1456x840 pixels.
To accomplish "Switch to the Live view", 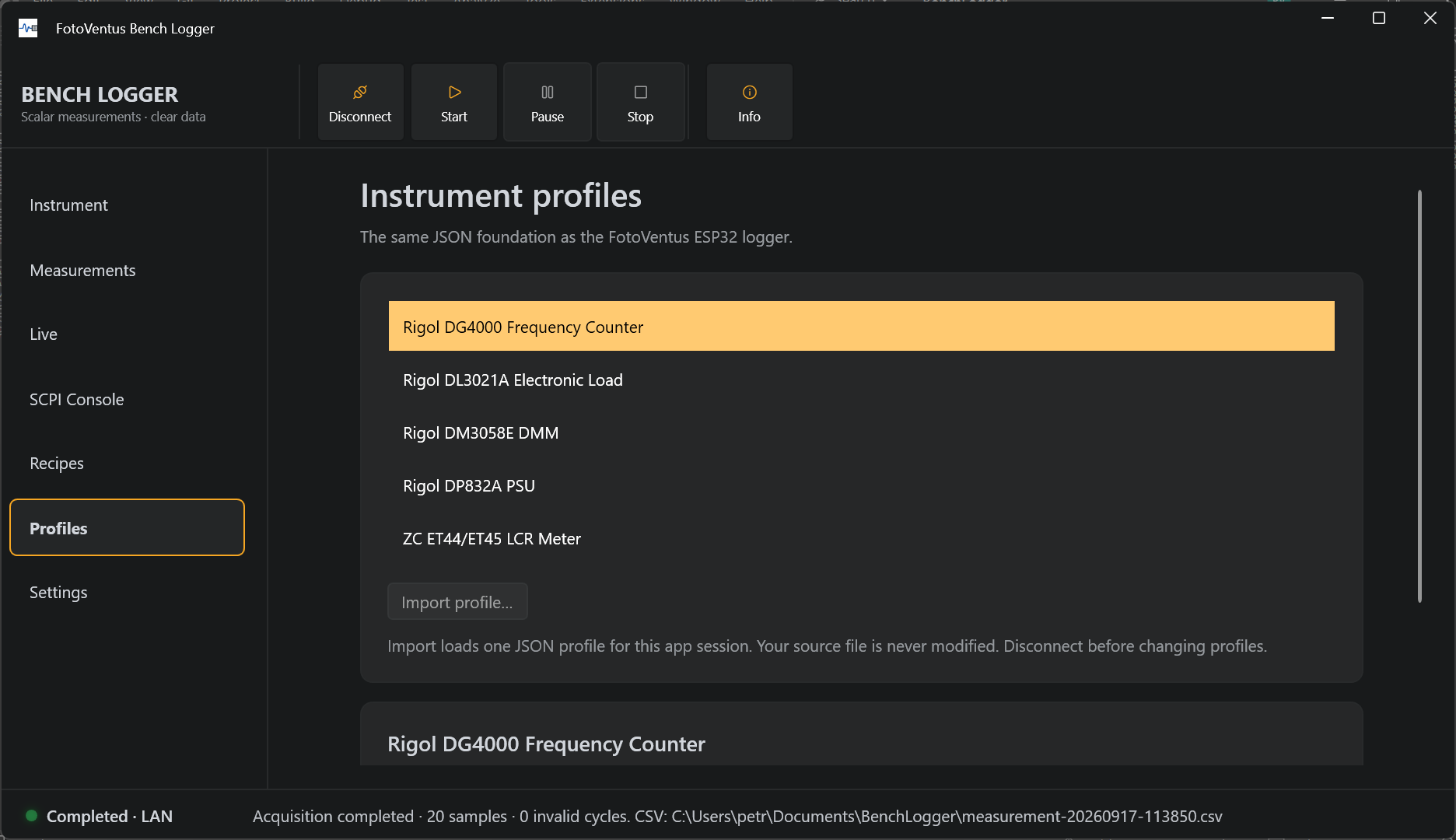I will pyautogui.click(x=127, y=334).
